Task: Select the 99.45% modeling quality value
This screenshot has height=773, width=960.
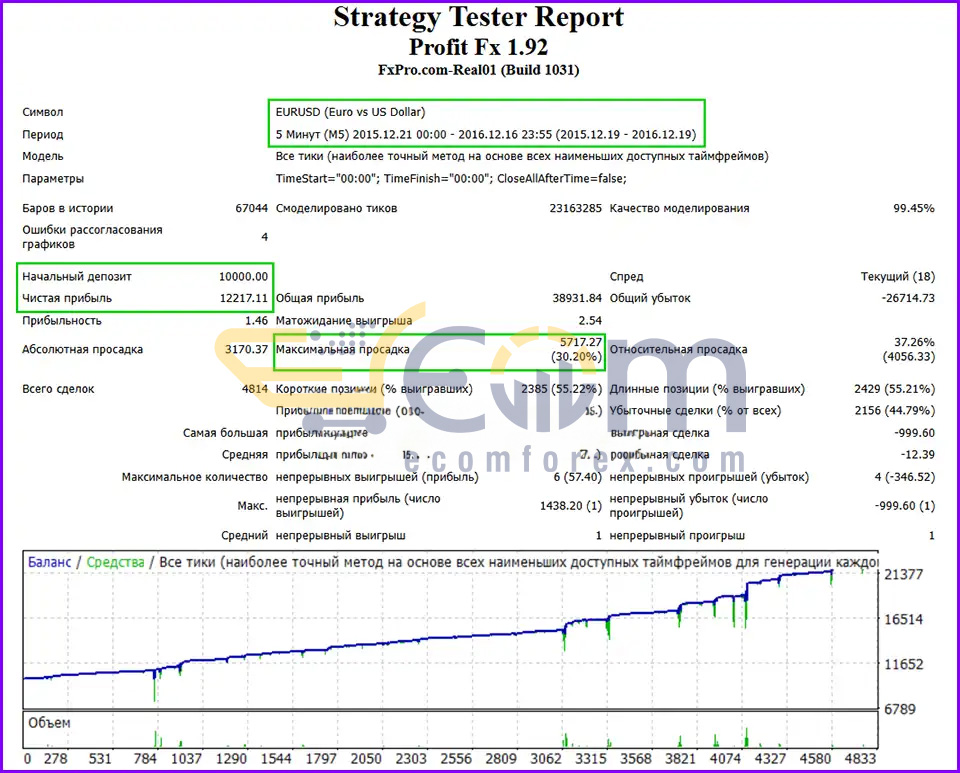Action: [x=913, y=208]
